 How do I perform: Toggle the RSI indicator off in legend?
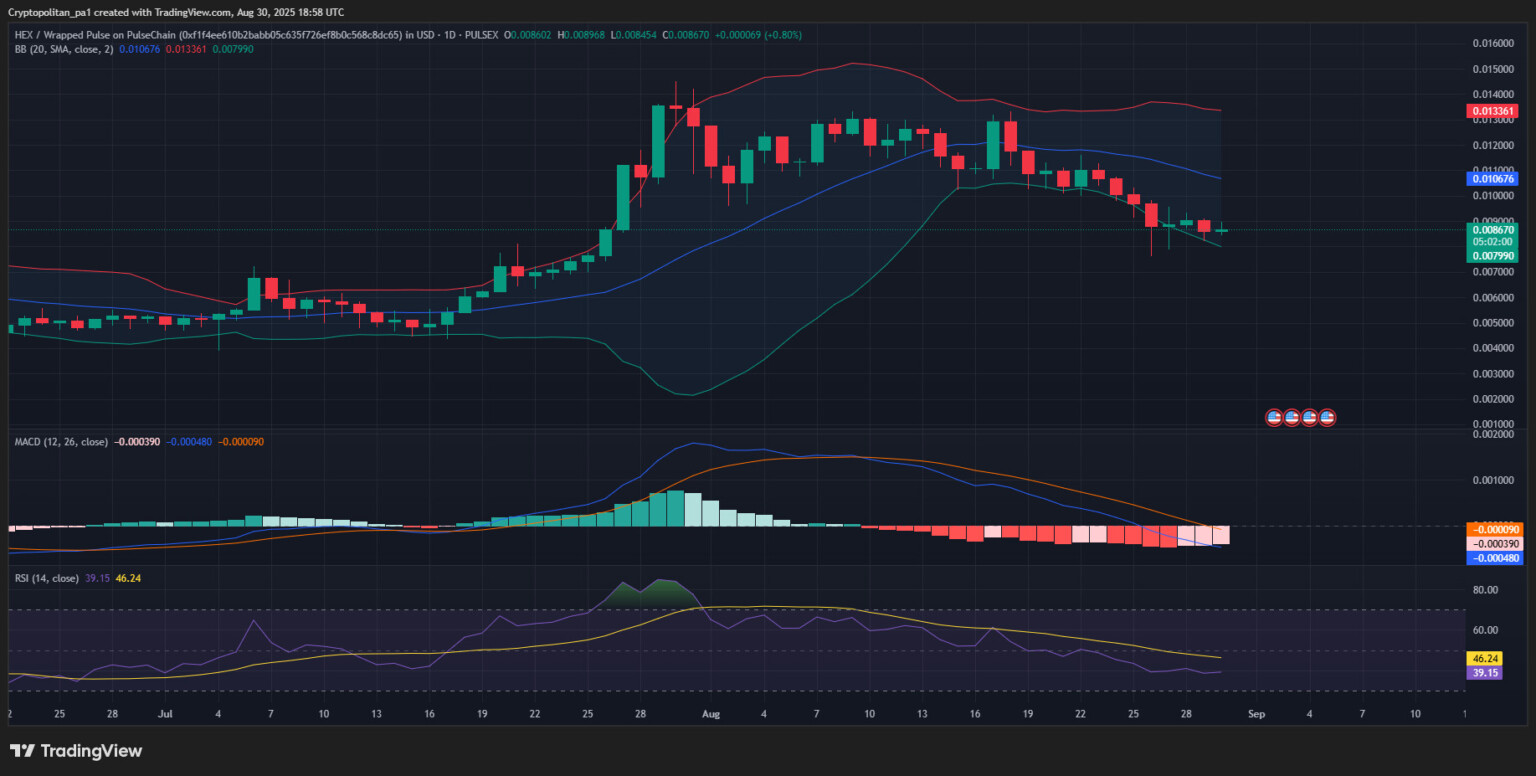click(x=48, y=577)
